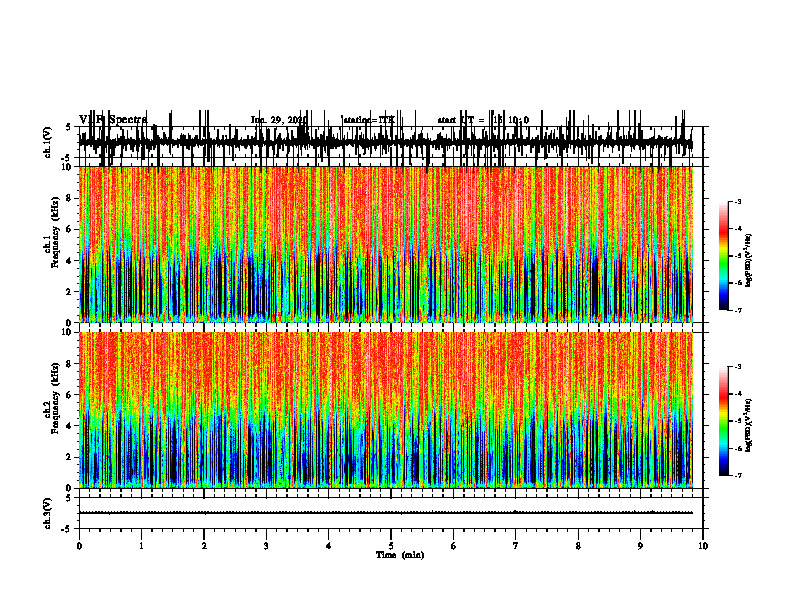Click the time axis tick label "5"
Screen dimensions: 792x612
(391, 546)
